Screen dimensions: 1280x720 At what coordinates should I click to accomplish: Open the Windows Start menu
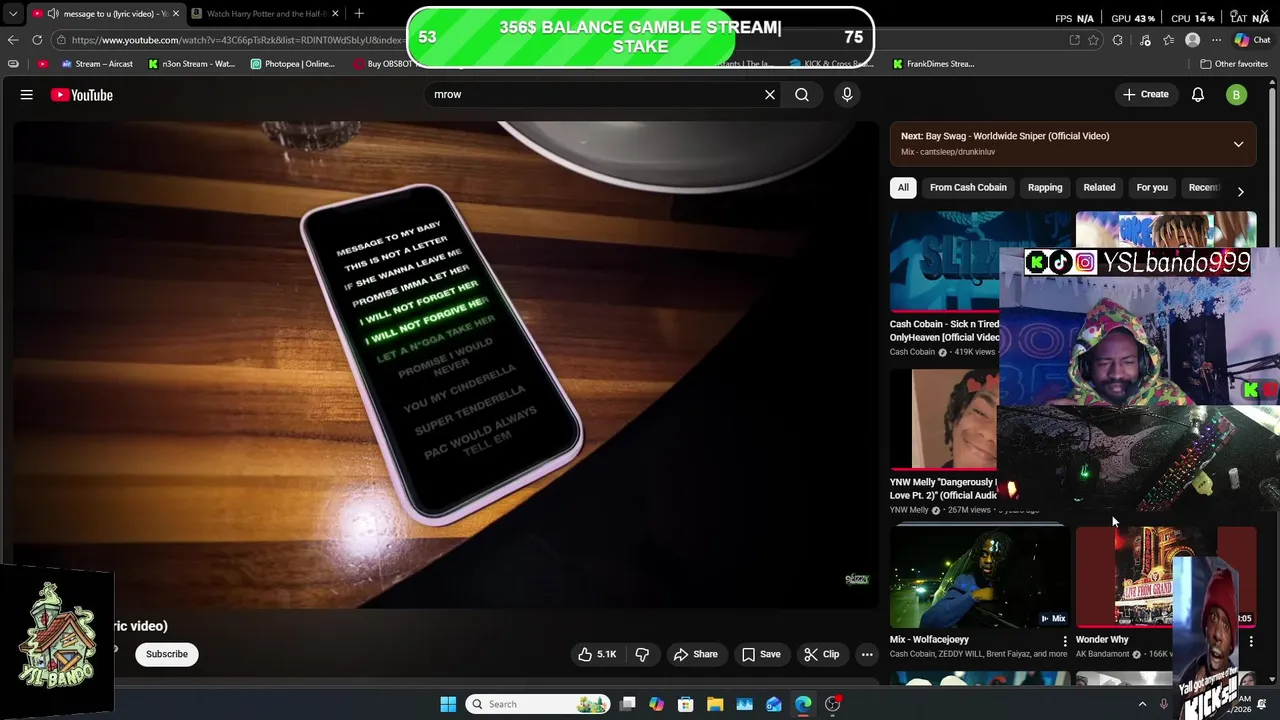(448, 704)
